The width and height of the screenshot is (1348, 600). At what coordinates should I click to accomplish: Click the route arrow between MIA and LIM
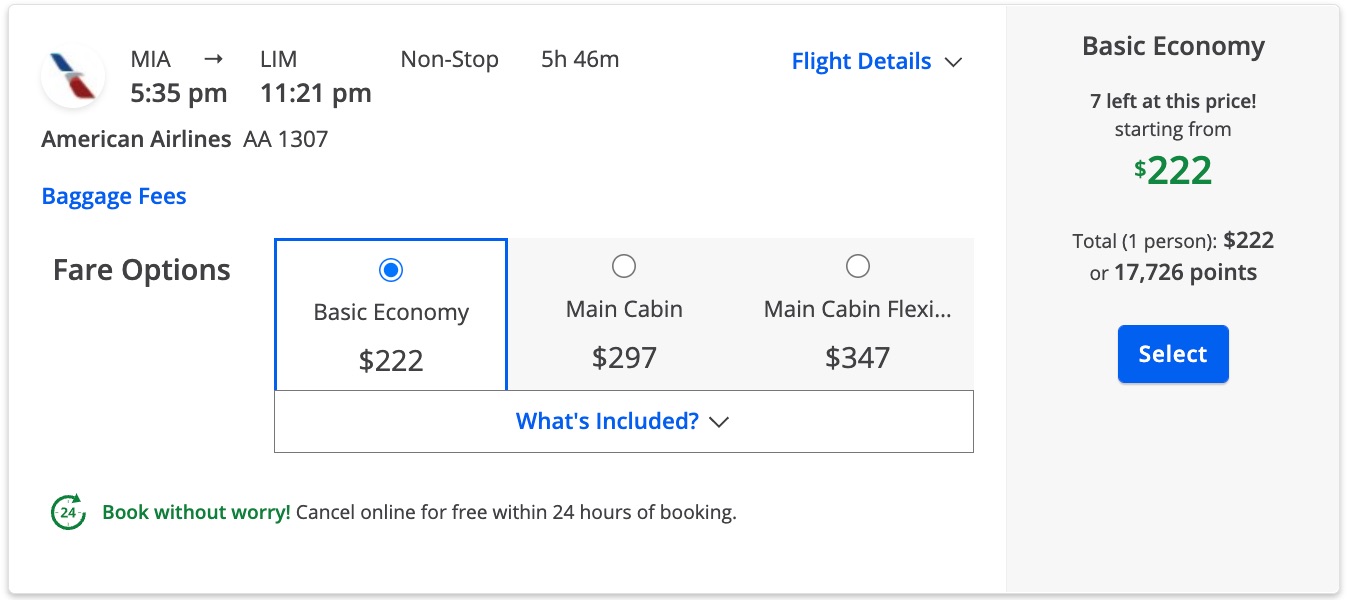tap(214, 59)
